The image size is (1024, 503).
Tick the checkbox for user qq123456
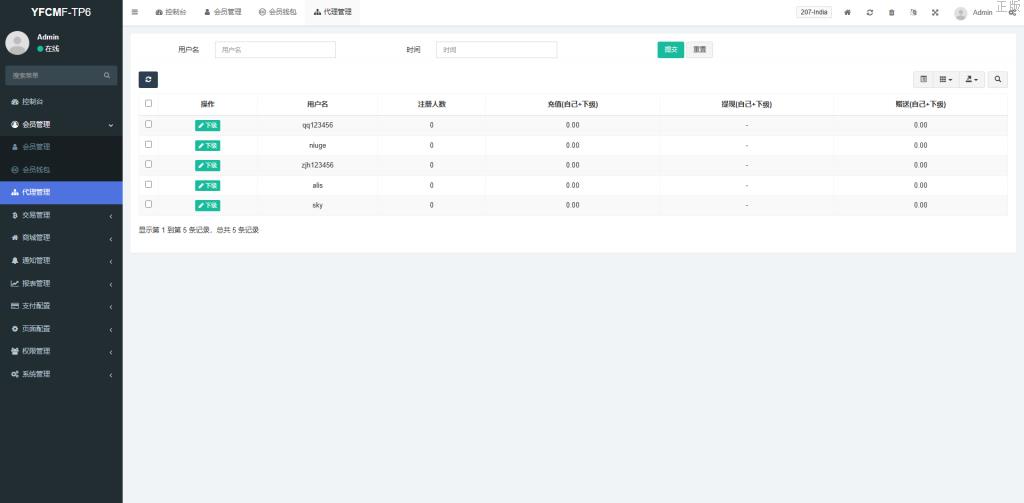[149, 124]
